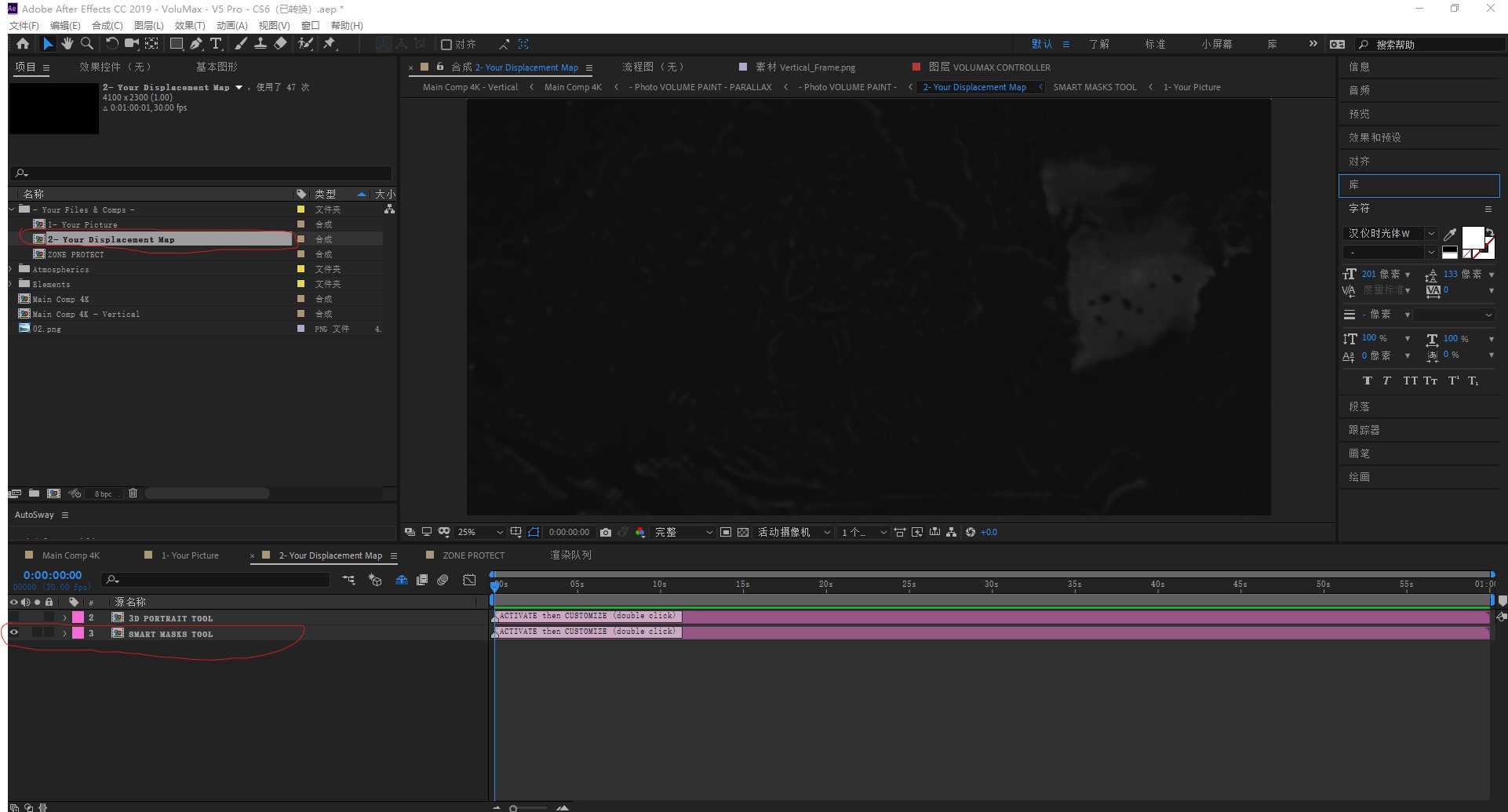Enable the 对齐 snapping checkbox

[446, 45]
